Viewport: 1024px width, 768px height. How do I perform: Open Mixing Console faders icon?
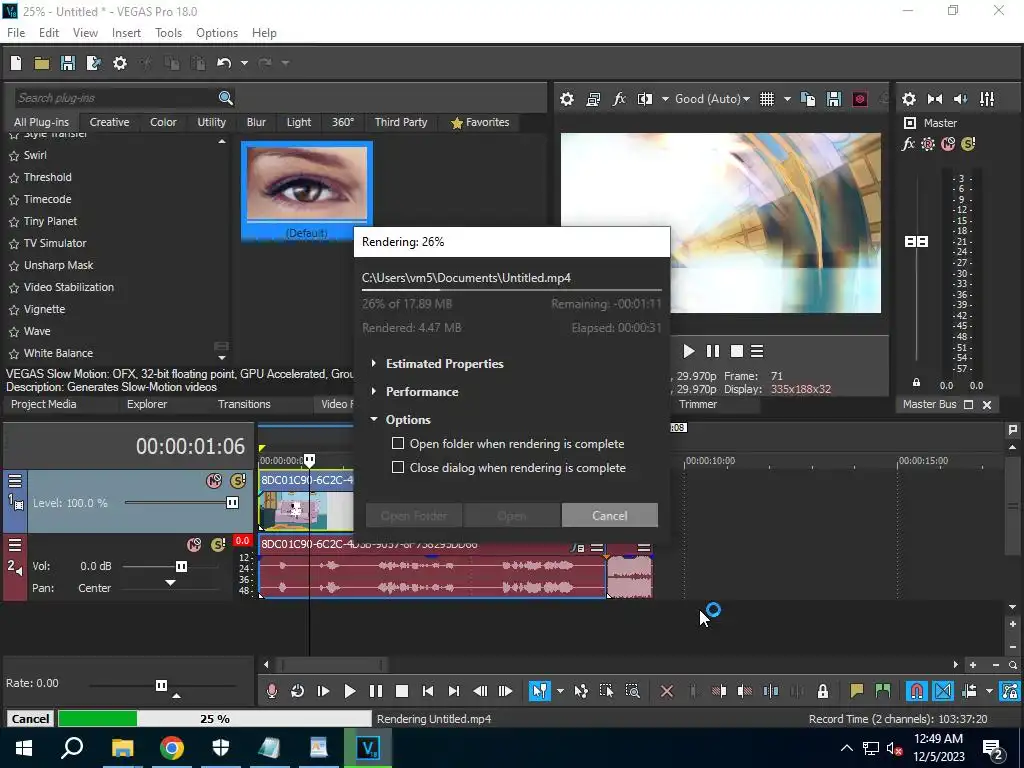point(987,99)
